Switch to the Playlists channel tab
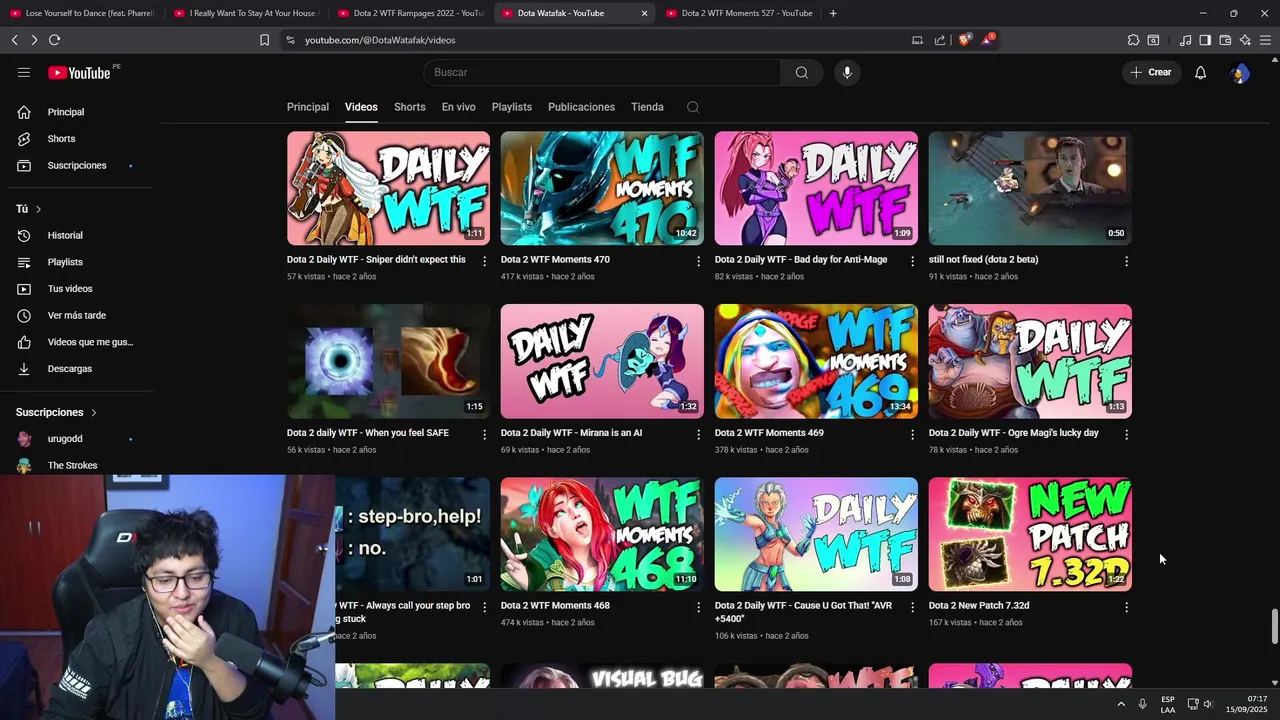Screen dimensions: 1280x720 (512, 107)
